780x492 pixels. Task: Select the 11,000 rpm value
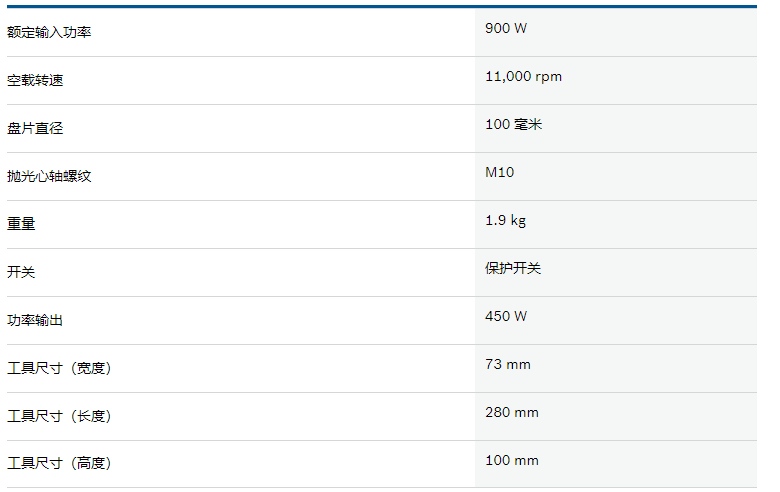pos(523,77)
